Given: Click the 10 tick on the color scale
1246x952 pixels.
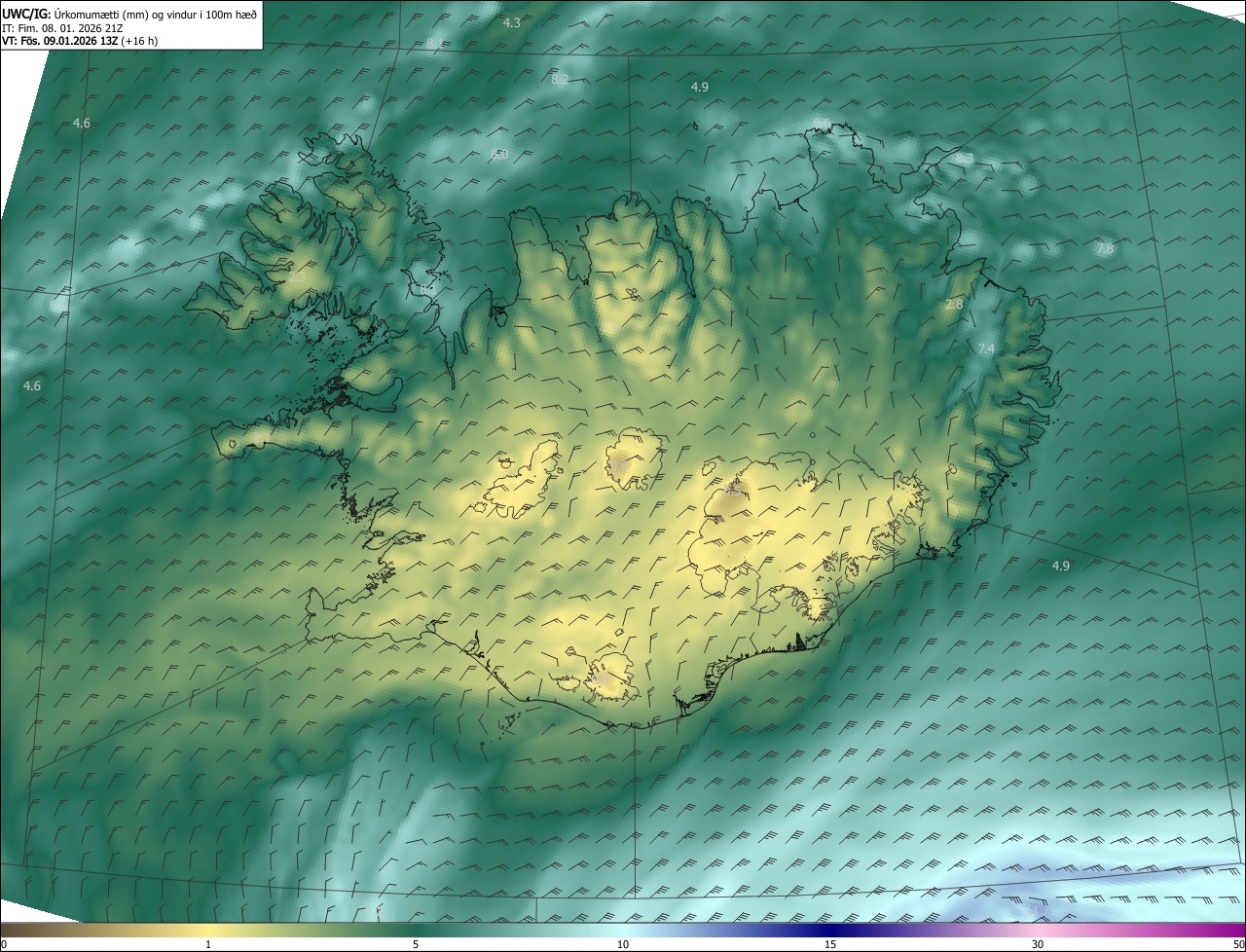Looking at the screenshot, I should (623, 944).
